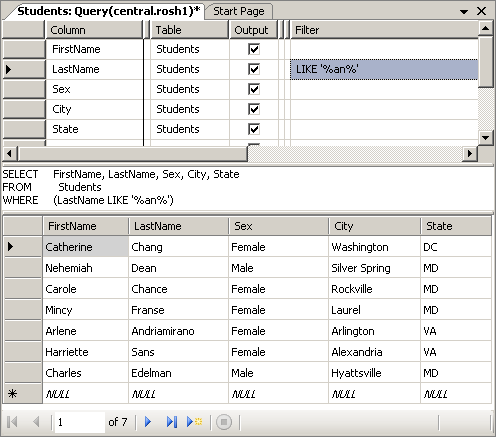Click the LastName results column header
This screenshot has width=496, height=437.
point(178,226)
